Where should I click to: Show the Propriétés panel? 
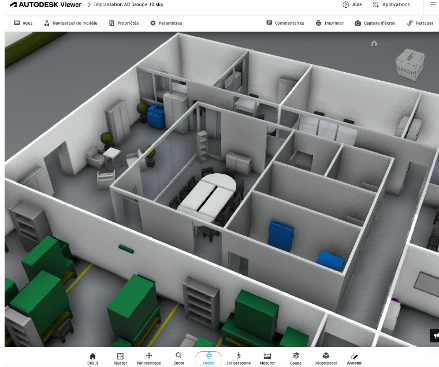124,23
